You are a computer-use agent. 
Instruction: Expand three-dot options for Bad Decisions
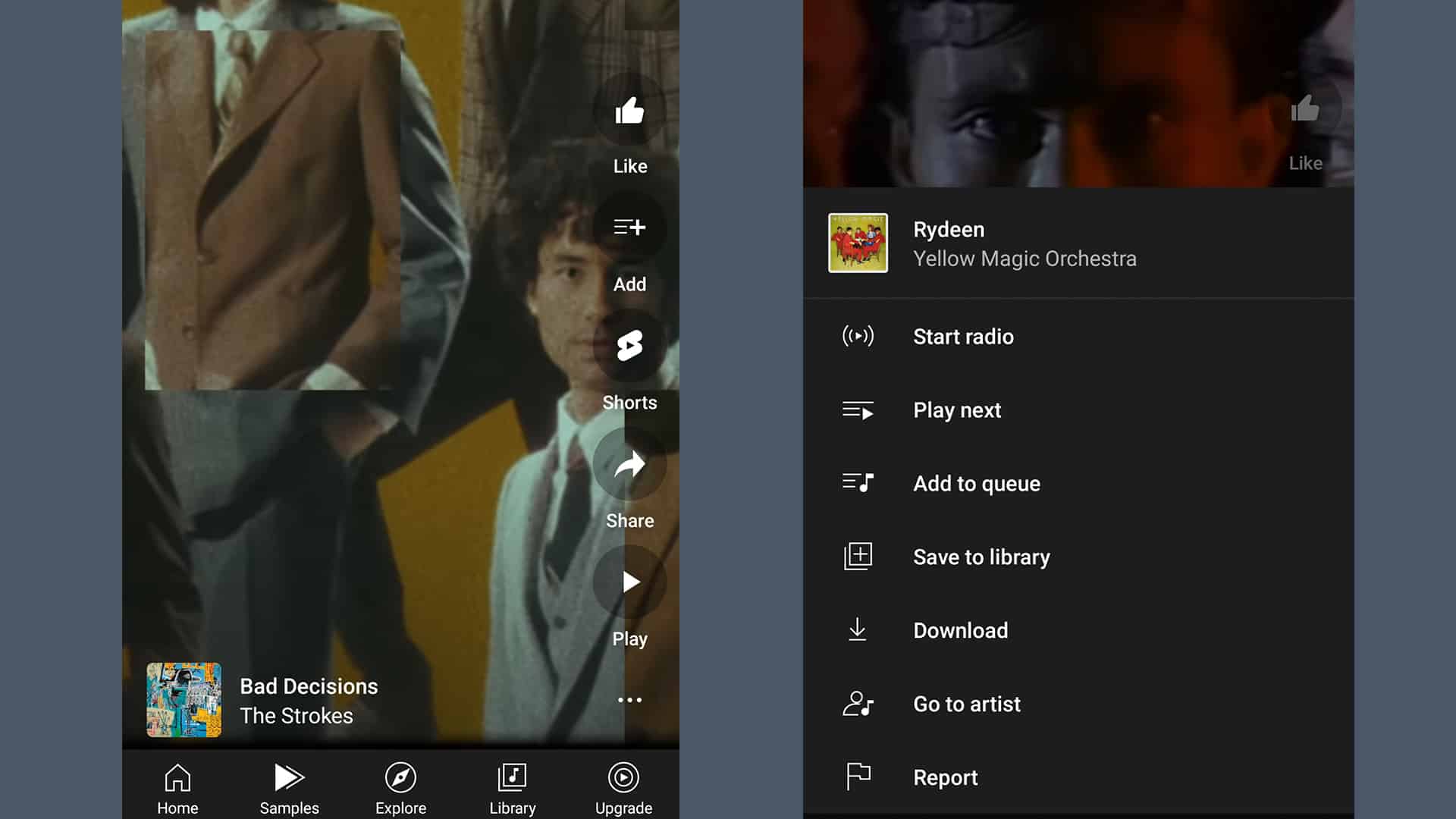[629, 700]
